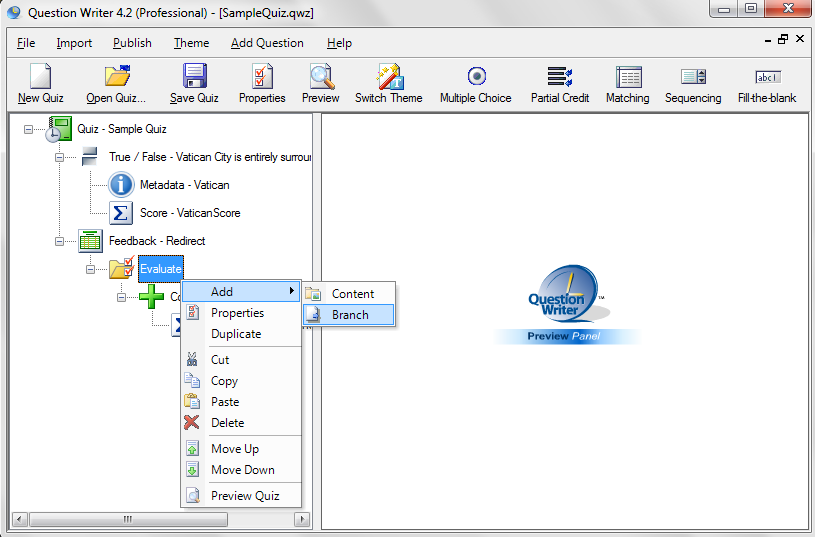Click the Metadata info icon
Screen dimensions: 815x537
click(121, 185)
